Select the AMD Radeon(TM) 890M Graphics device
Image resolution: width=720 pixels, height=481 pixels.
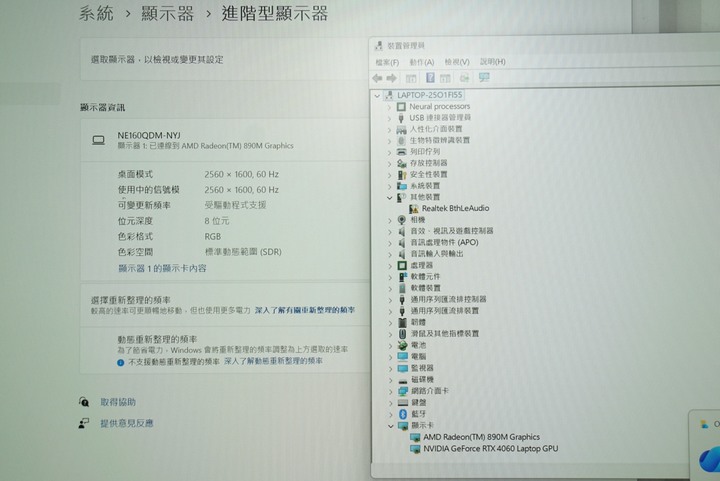click(481, 437)
